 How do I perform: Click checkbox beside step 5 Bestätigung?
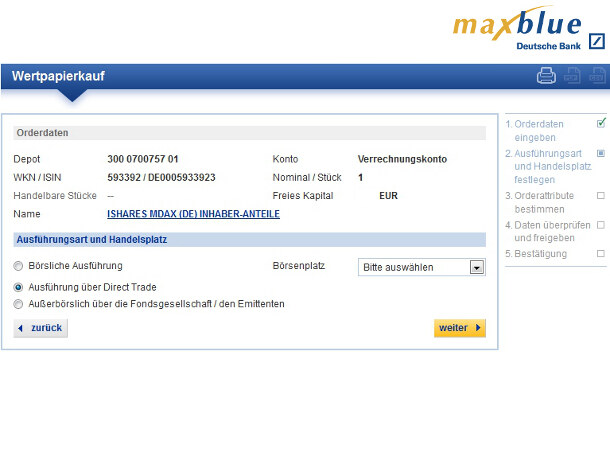click(601, 254)
